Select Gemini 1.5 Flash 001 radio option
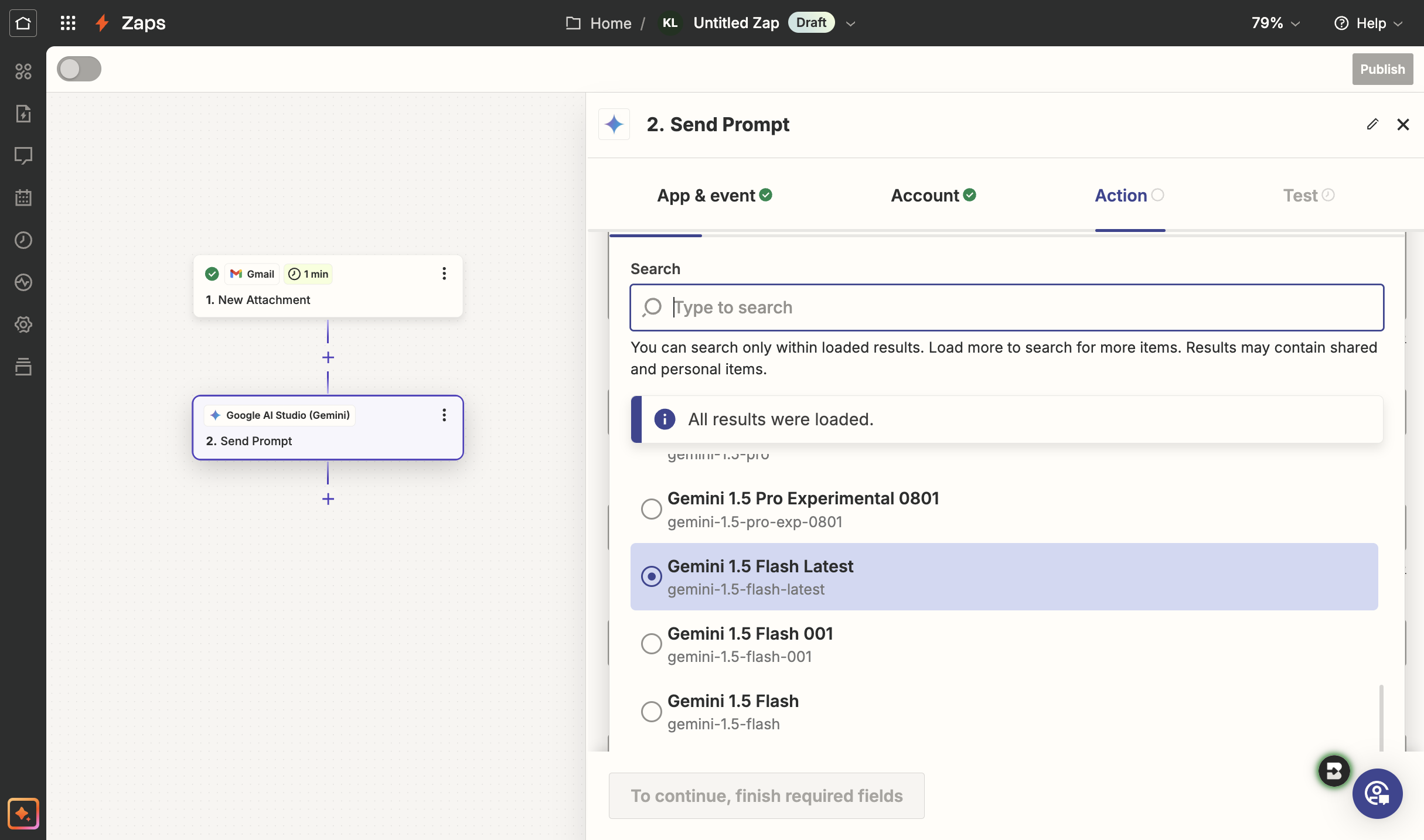 (651, 644)
